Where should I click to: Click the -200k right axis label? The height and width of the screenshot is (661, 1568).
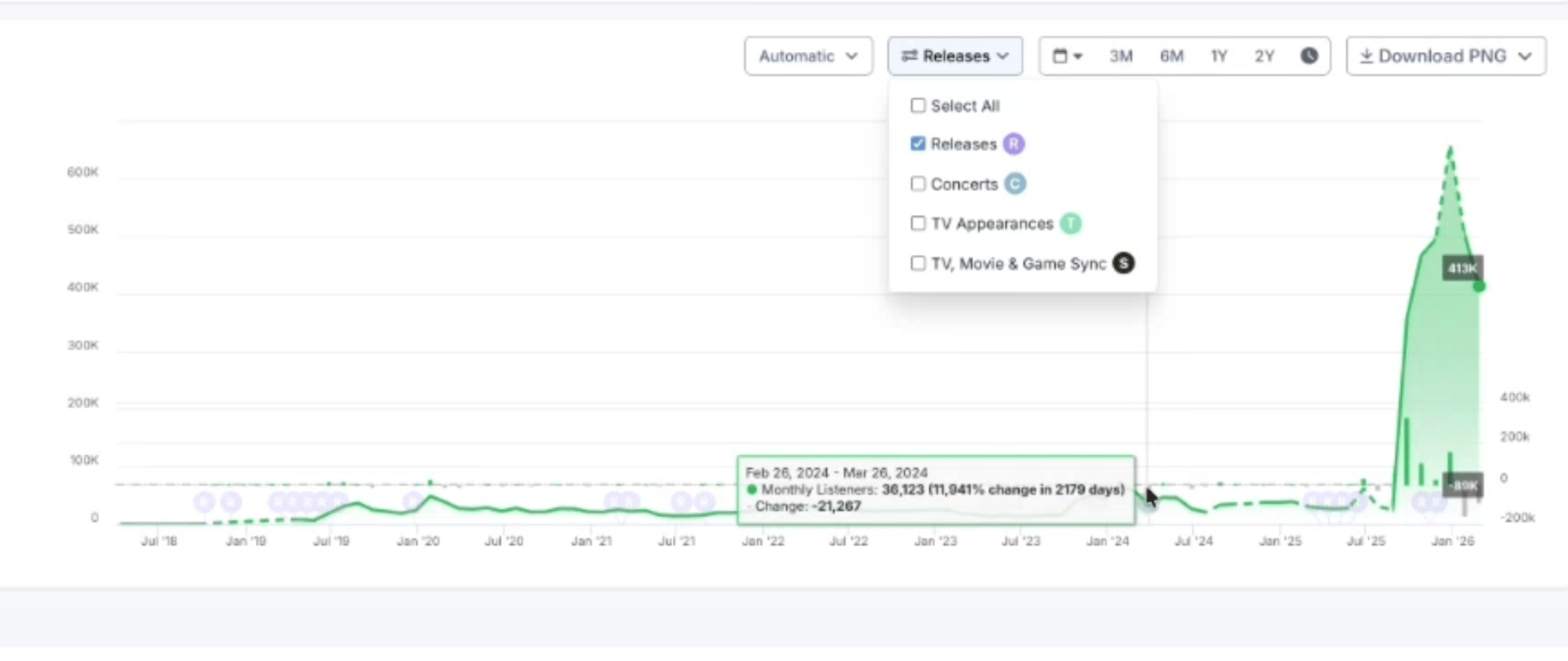pyautogui.click(x=1517, y=517)
